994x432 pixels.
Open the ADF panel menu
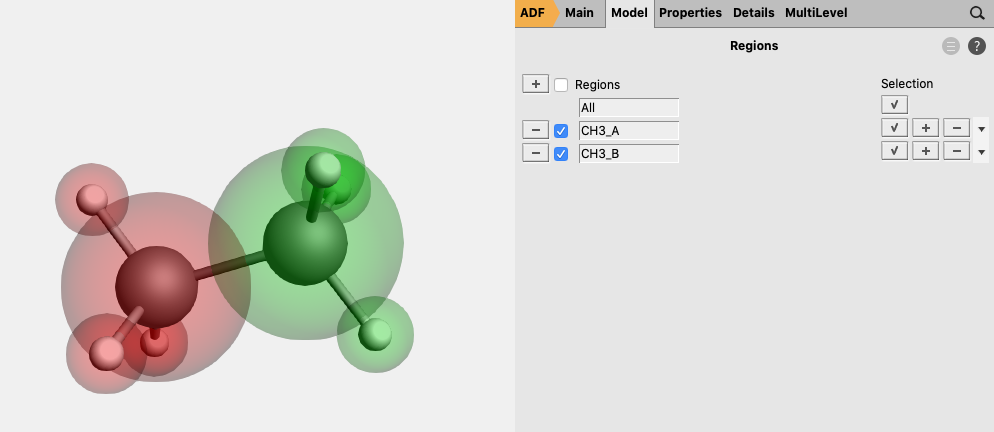533,13
